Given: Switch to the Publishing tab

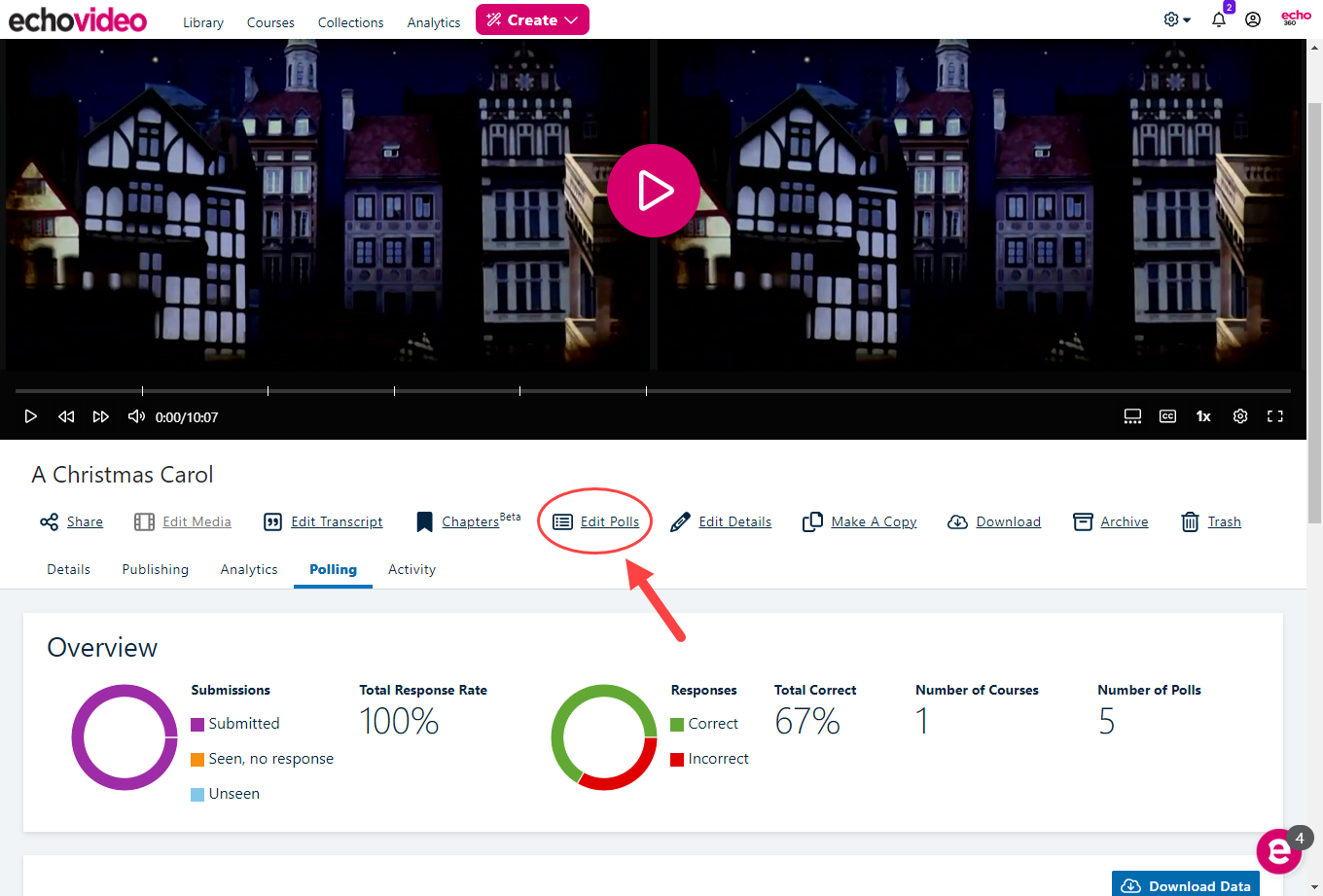Looking at the screenshot, I should click(x=155, y=570).
